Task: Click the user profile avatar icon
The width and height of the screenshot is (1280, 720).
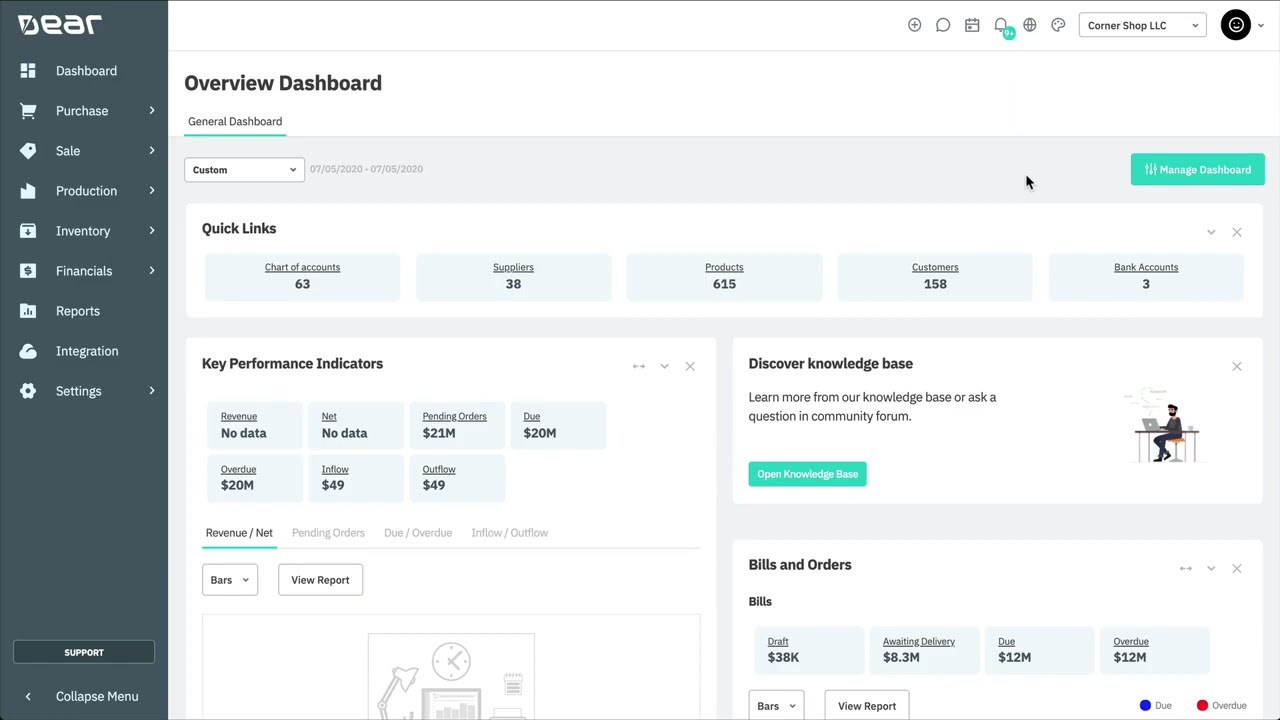Action: (x=1236, y=25)
